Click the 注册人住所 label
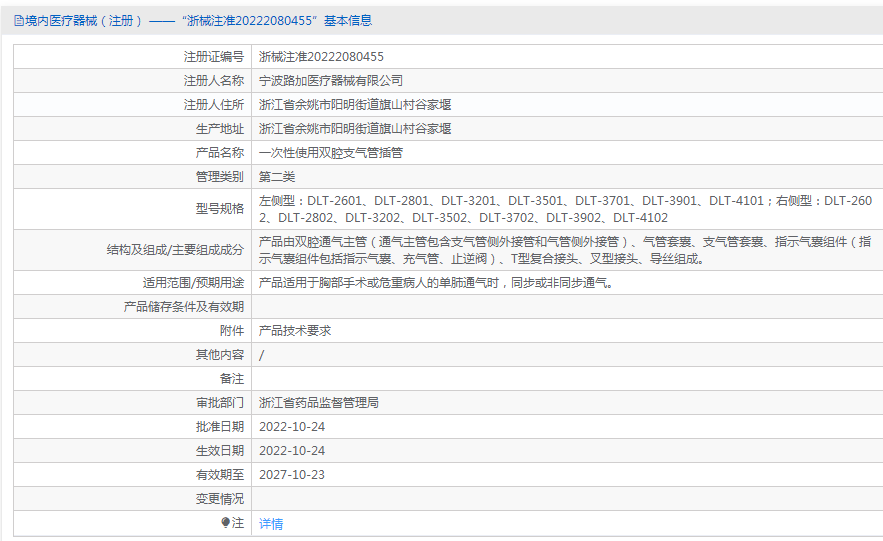This screenshot has height=541, width=883. coord(213,105)
